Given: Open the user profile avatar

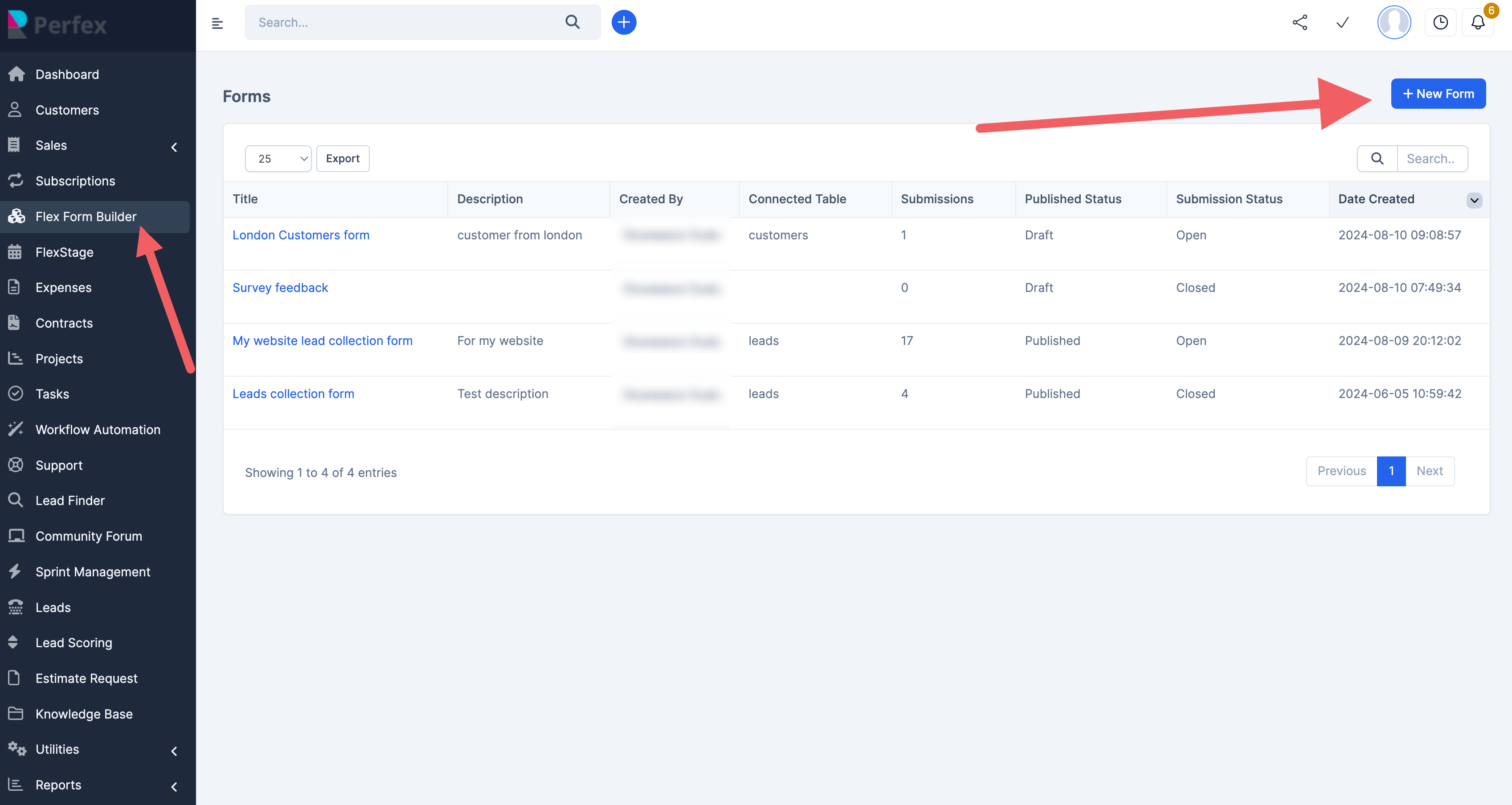Looking at the screenshot, I should point(1393,22).
